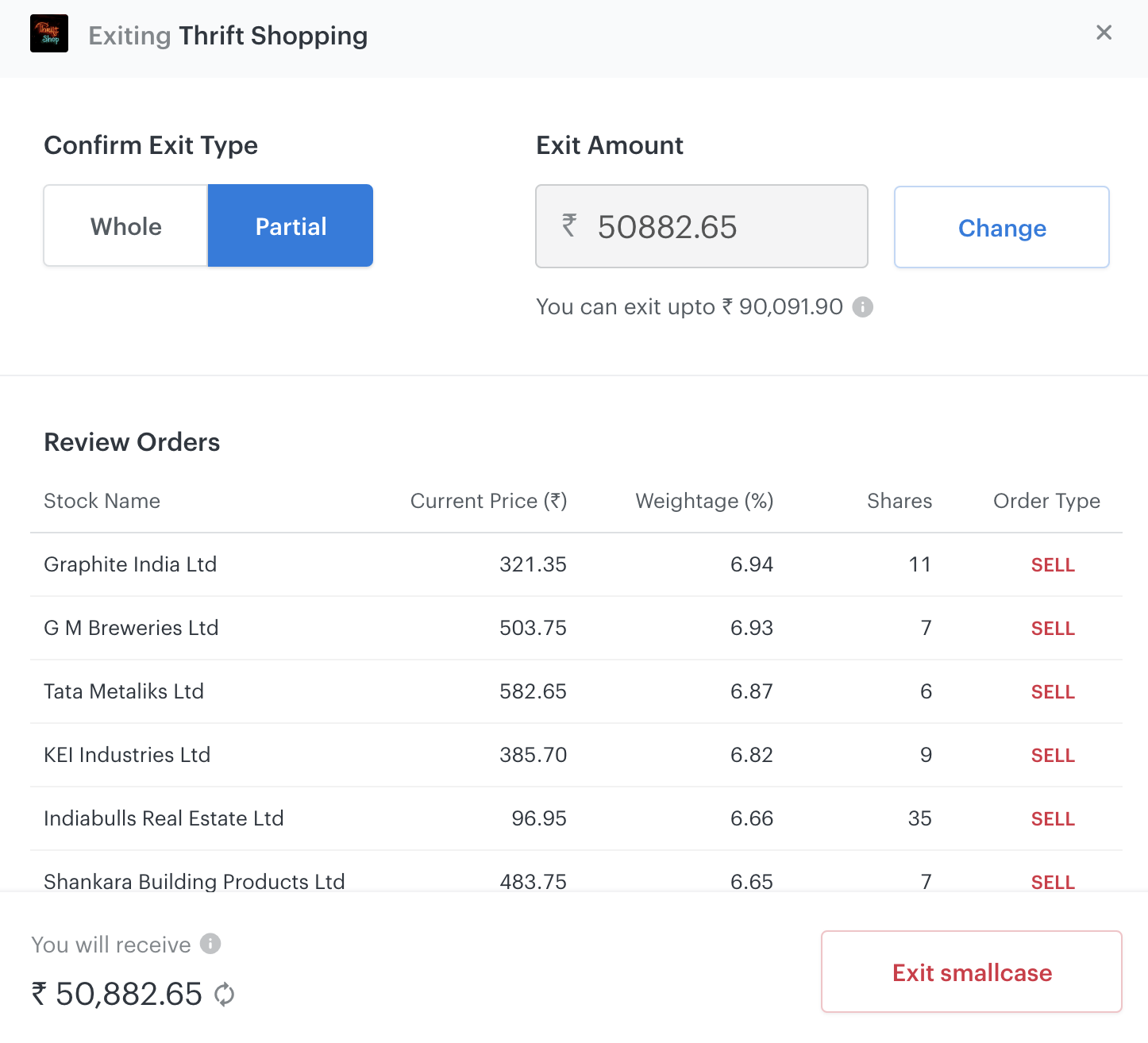This screenshot has height=1043, width=1148.
Task: Click KEI Industries Ltd stock name
Action: [127, 755]
